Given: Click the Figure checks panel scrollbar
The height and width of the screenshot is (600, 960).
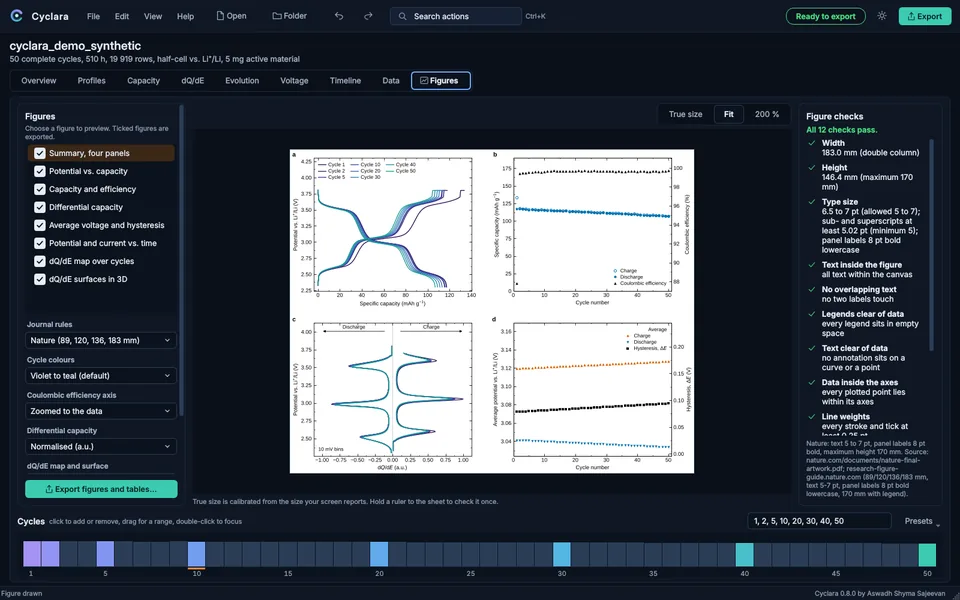Looking at the screenshot, I should [x=932, y=245].
